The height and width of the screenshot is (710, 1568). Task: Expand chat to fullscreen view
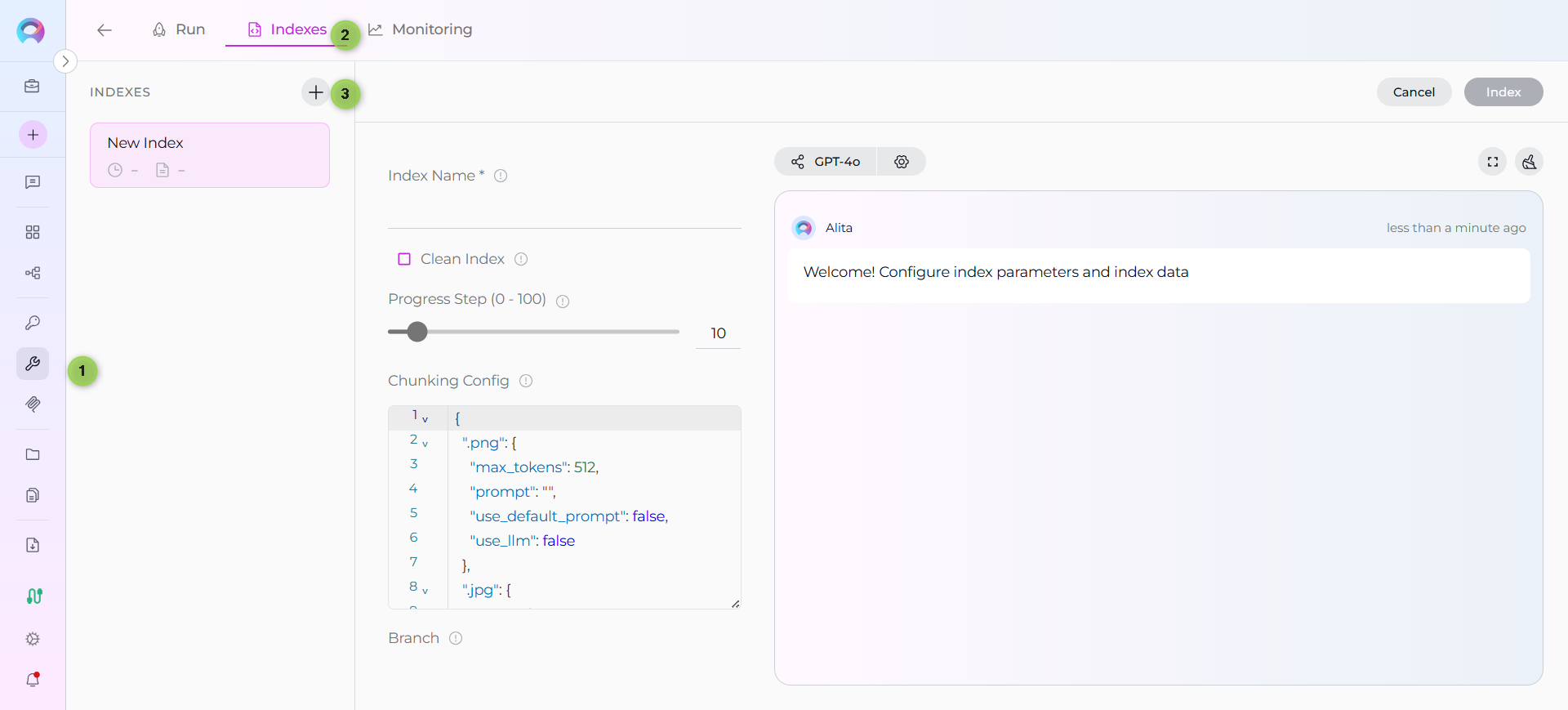1492,162
